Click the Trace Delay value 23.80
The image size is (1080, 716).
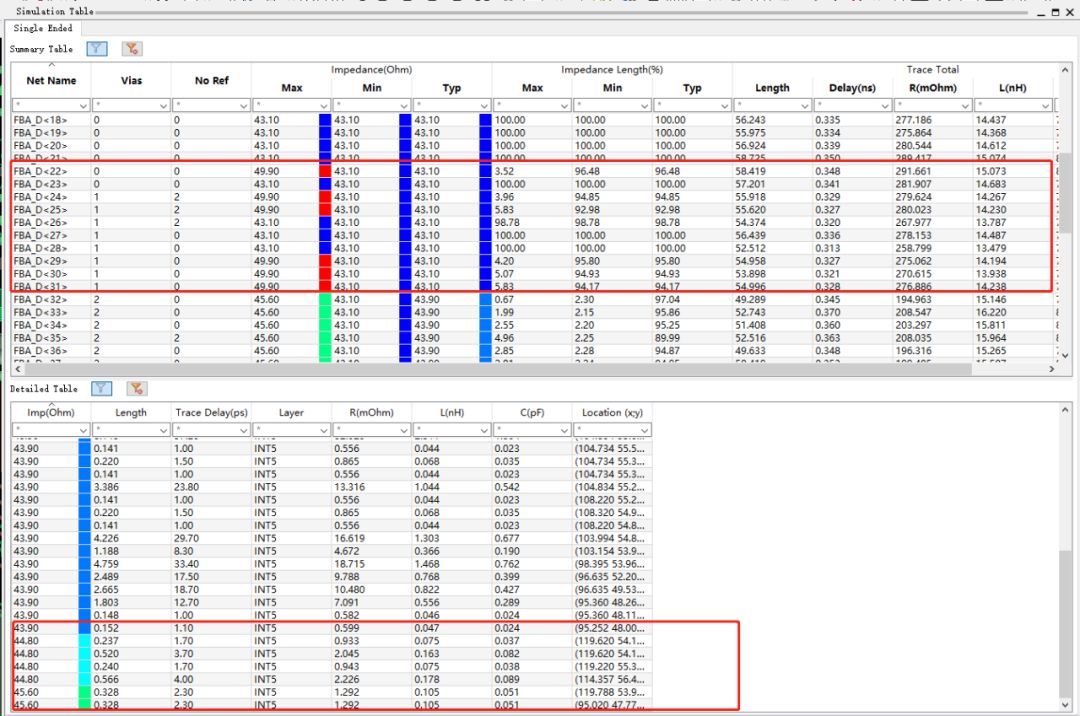[187, 487]
